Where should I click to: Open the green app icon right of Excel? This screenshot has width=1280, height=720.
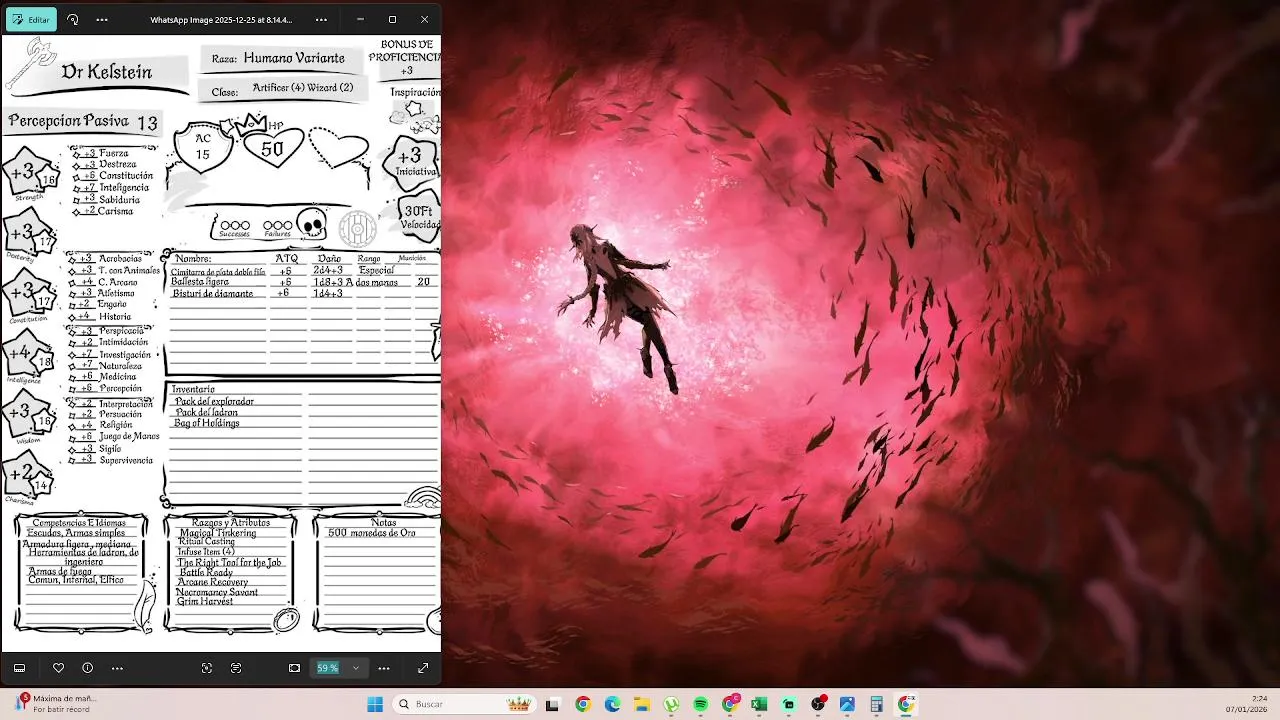click(x=789, y=704)
